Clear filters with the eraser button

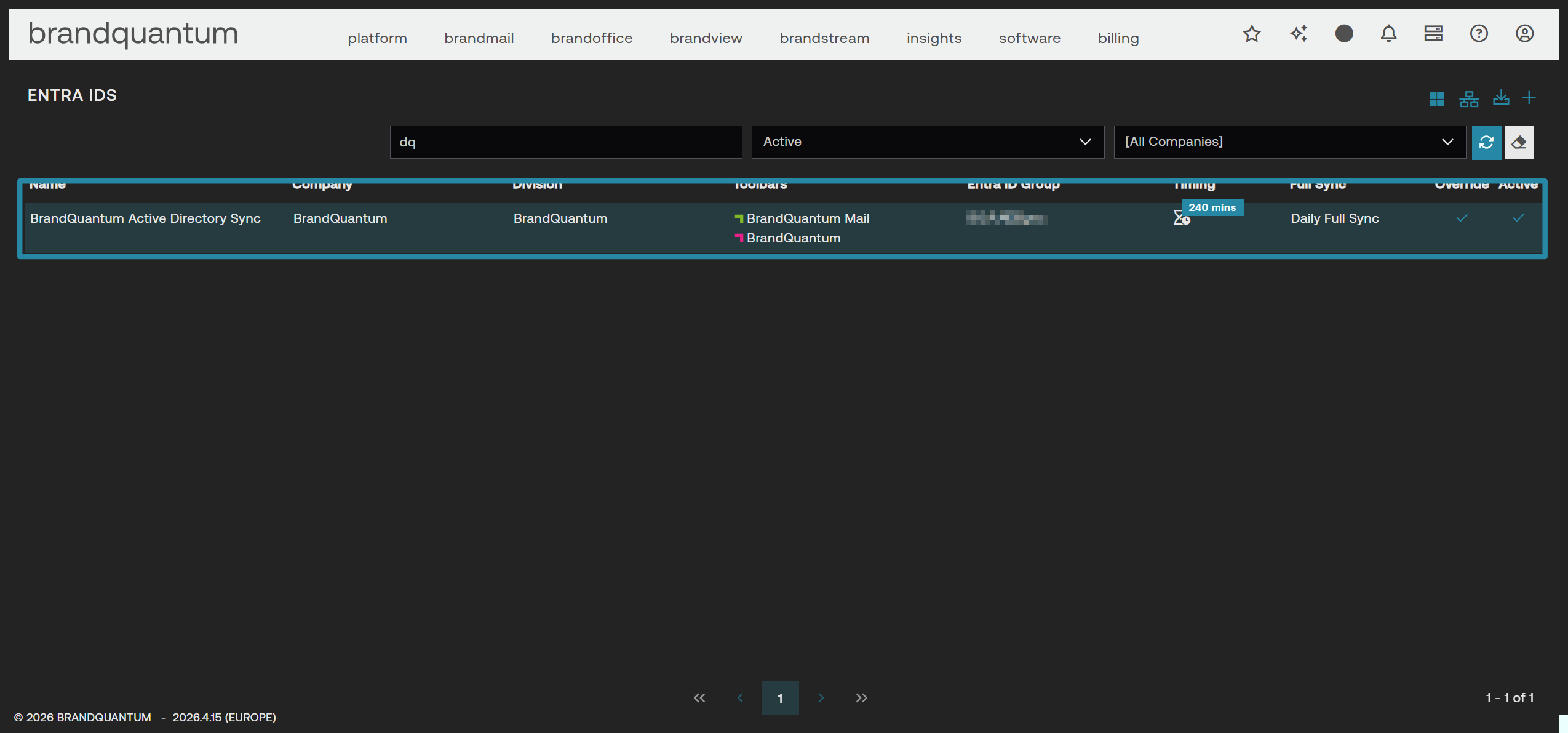1519,143
